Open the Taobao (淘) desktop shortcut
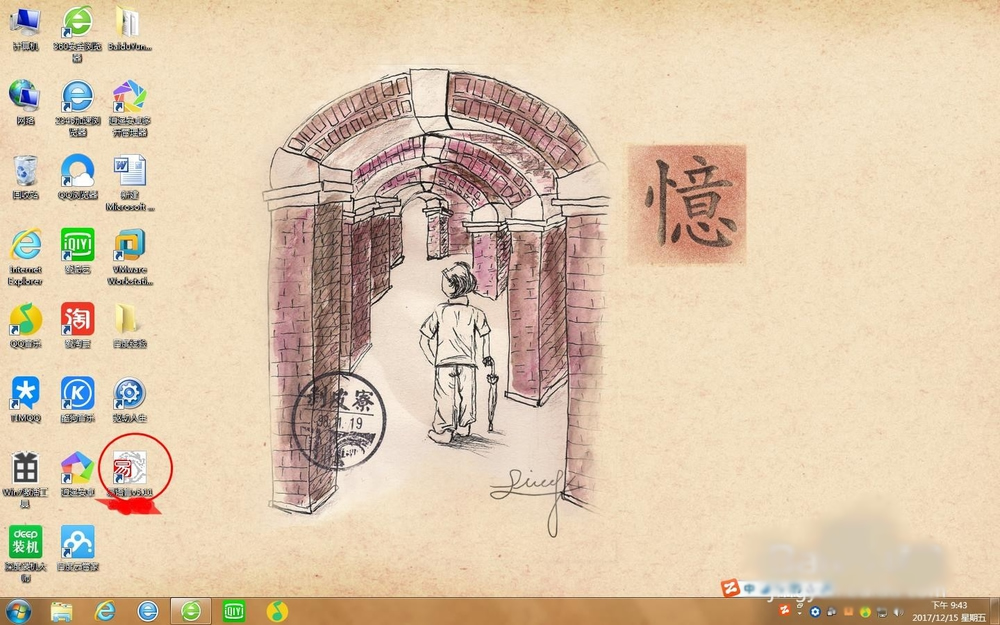Image resolution: width=1000 pixels, height=625 pixels. [77, 319]
